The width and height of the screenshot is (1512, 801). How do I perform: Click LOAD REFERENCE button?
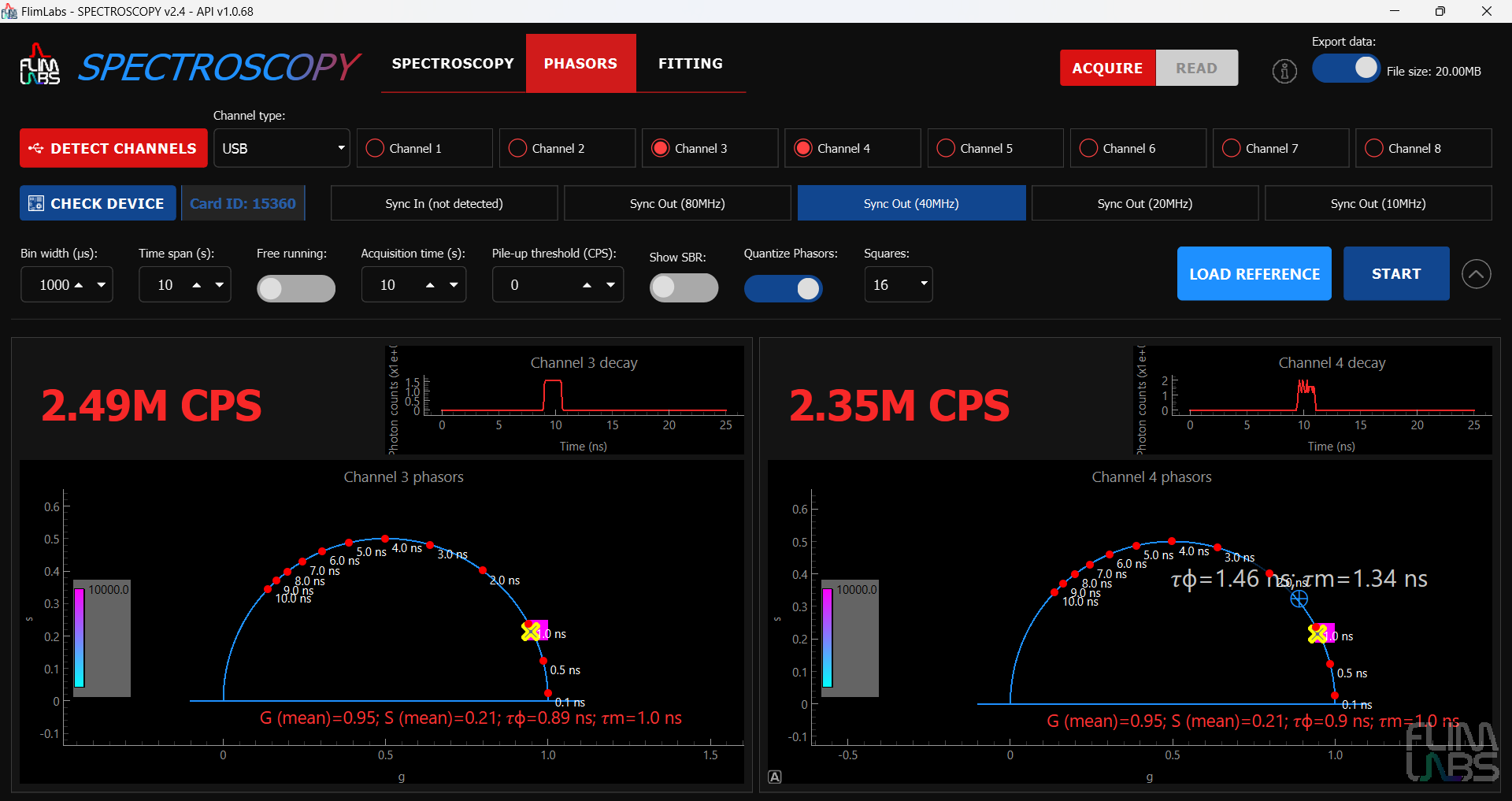pyautogui.click(x=1254, y=273)
